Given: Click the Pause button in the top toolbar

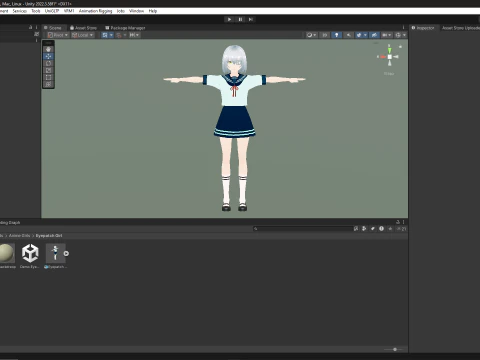Looking at the screenshot, I should click(x=240, y=19).
